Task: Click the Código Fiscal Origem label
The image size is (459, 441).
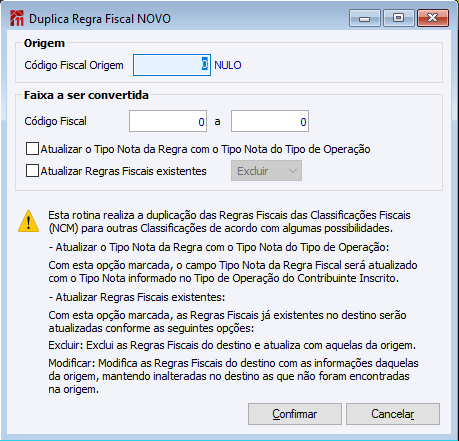Action: 74,65
